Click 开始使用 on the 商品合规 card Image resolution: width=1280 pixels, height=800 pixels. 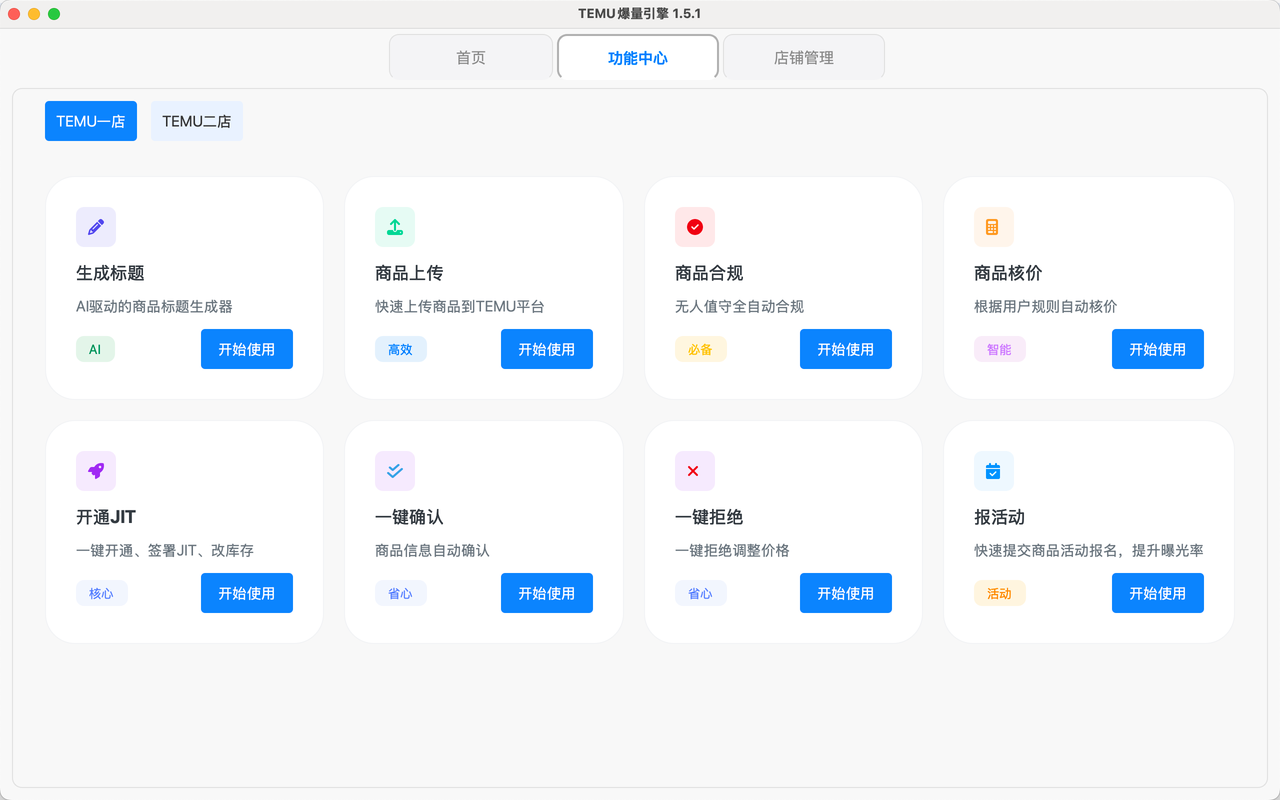point(846,349)
